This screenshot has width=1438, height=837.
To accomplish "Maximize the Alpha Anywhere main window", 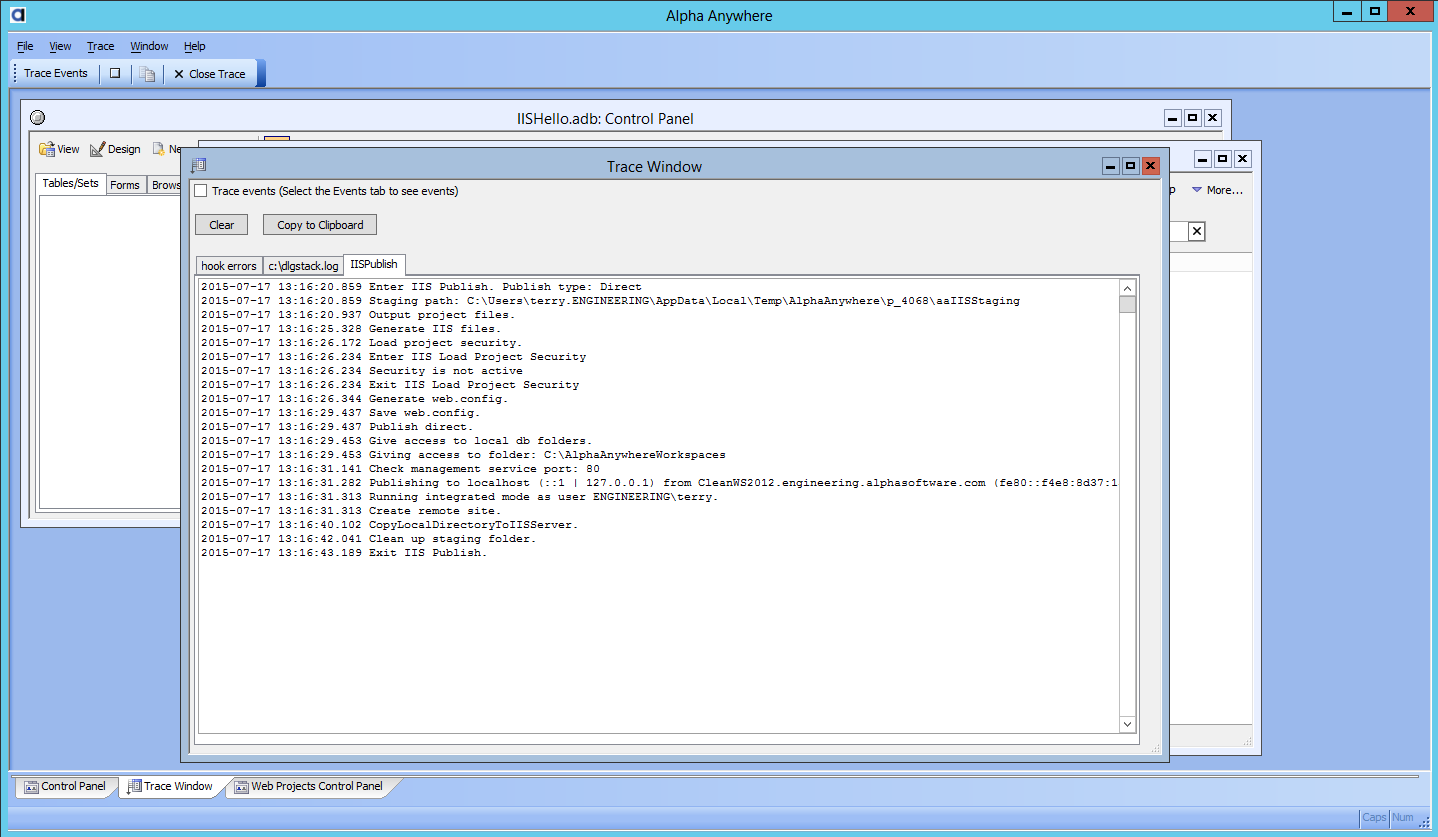I will [x=1375, y=10].
